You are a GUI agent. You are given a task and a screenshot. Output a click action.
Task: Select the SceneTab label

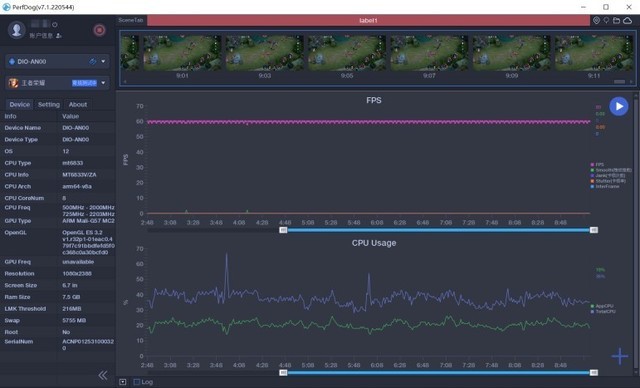(x=131, y=20)
